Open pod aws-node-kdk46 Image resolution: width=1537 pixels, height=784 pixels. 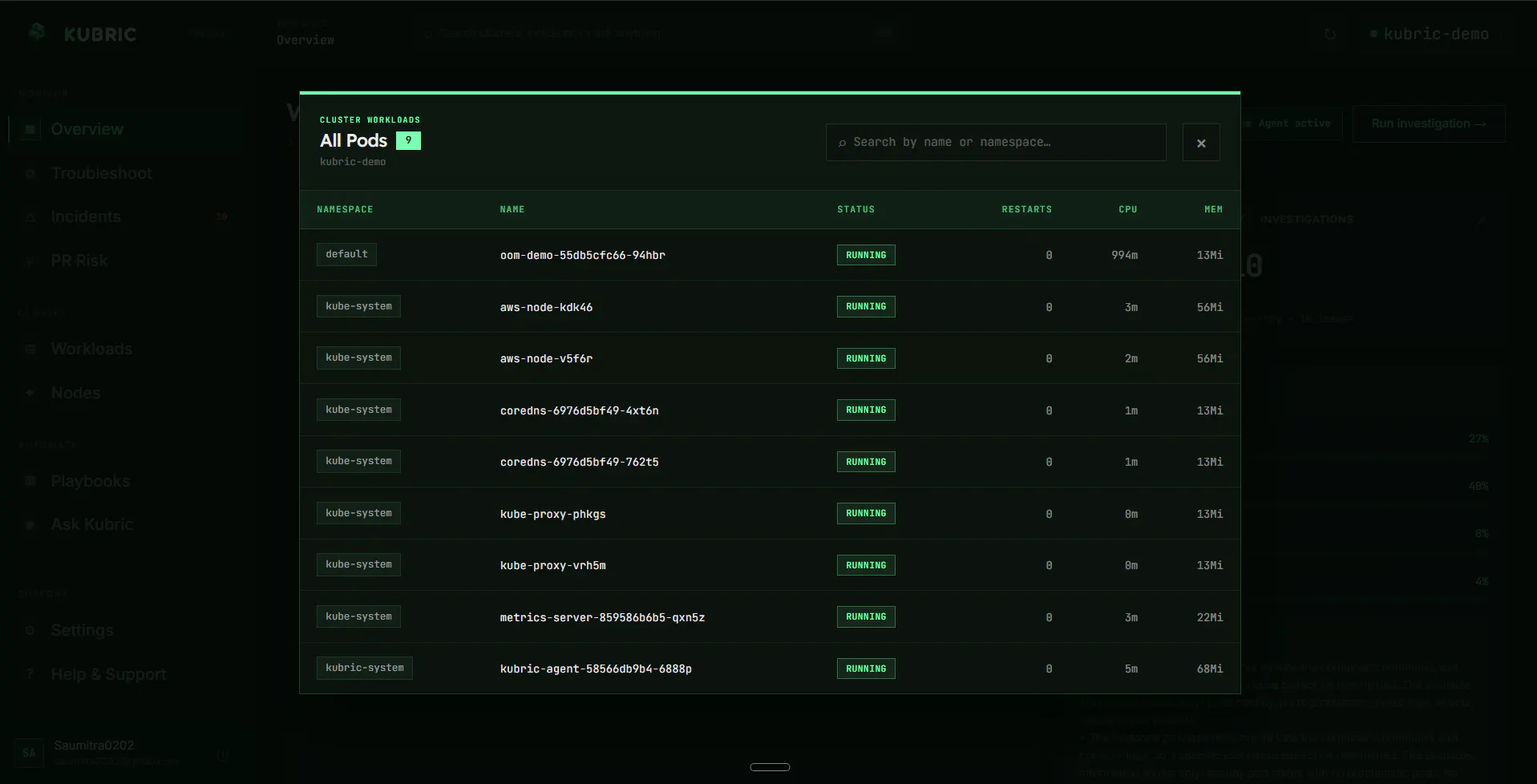click(546, 307)
